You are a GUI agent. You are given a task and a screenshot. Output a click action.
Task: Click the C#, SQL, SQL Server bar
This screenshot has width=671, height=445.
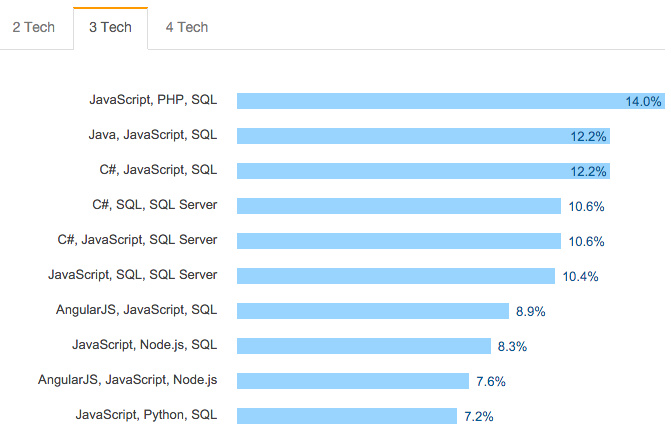pos(399,206)
